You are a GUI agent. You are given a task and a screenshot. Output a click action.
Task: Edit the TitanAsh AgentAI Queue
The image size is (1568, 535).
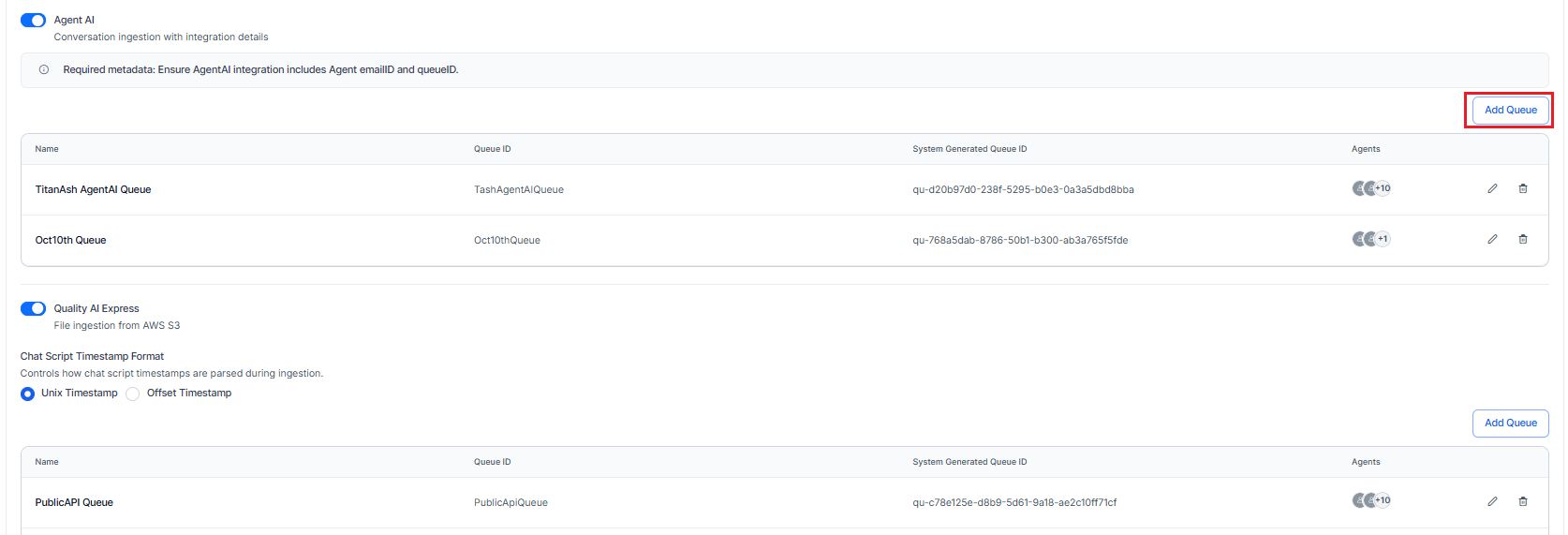pyautogui.click(x=1492, y=188)
